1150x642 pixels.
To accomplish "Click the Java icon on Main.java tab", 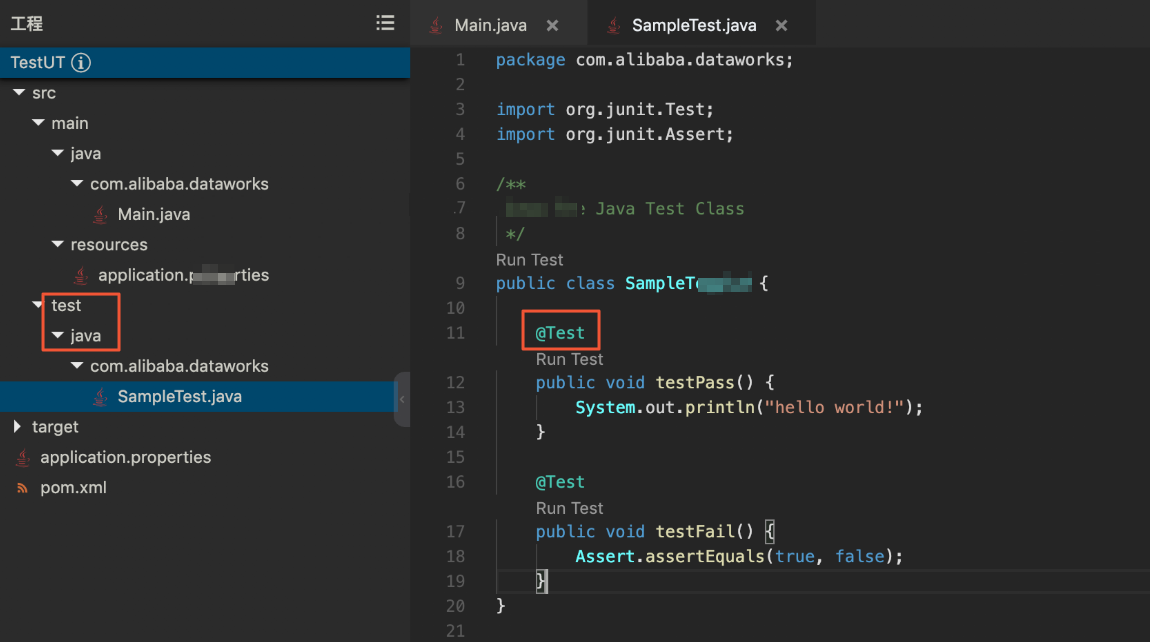I will 436,26.
